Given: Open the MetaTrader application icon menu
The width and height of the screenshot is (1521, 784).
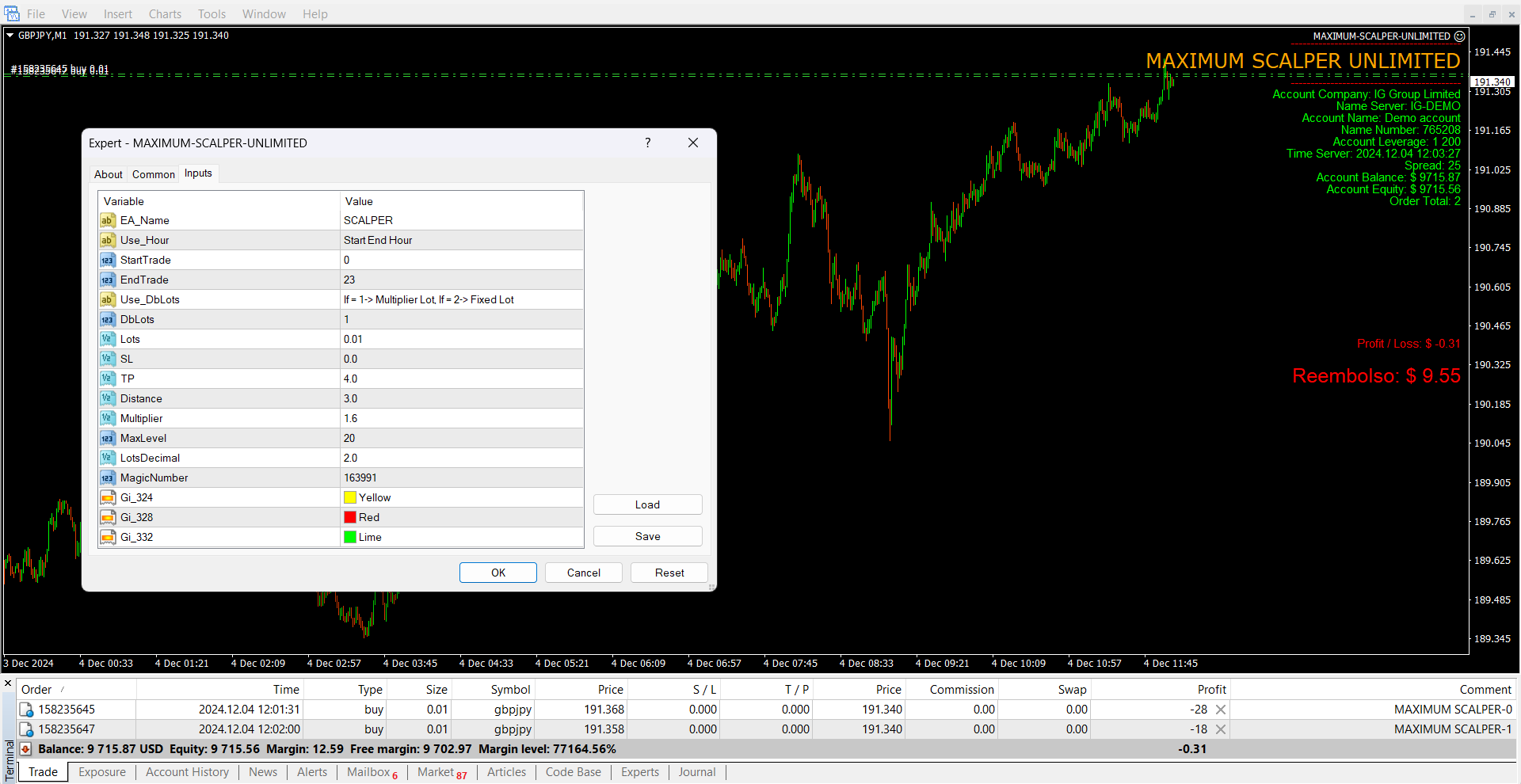Looking at the screenshot, I should pyautogui.click(x=11, y=13).
